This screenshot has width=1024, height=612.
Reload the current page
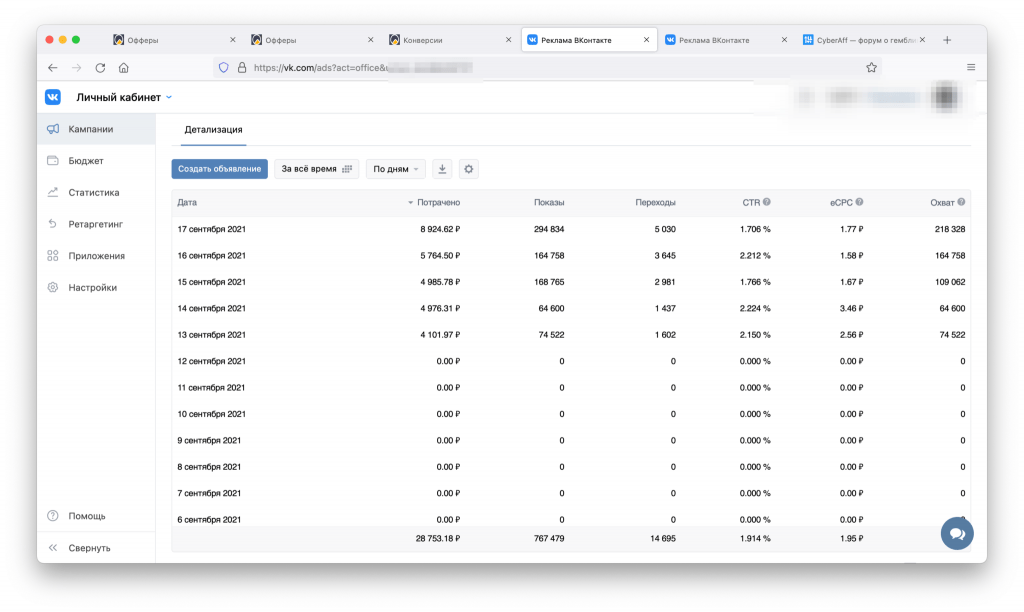click(100, 68)
